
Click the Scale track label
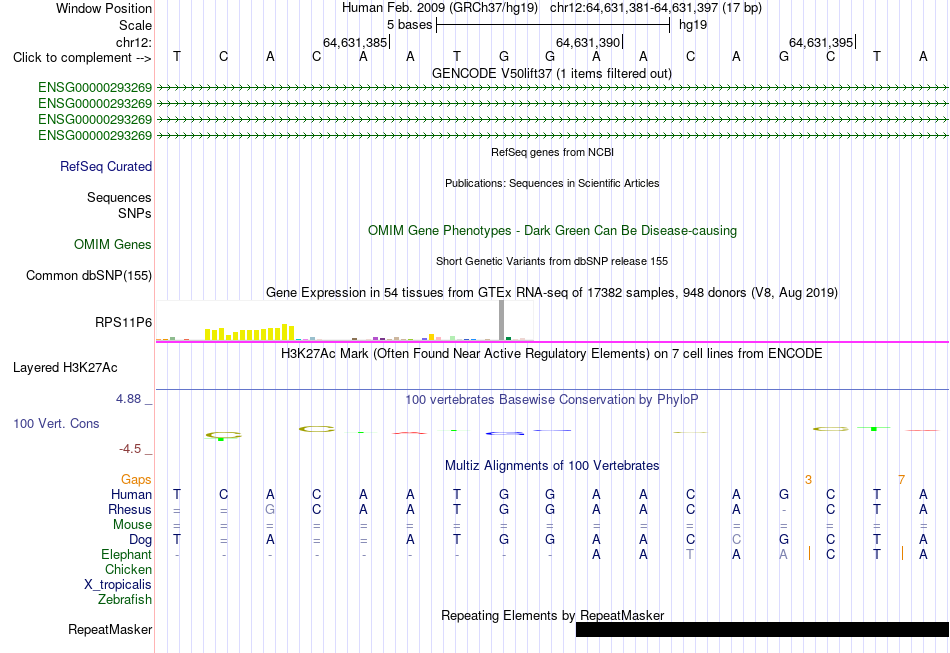click(135, 25)
